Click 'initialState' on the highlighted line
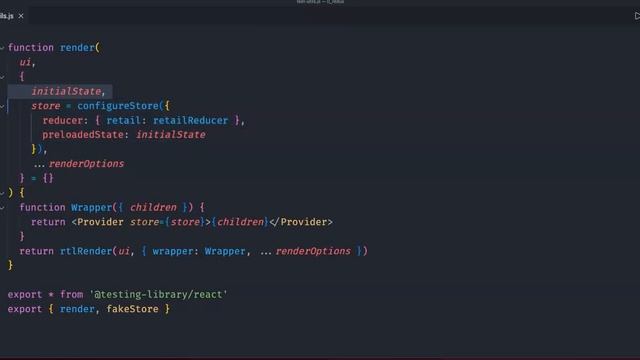The width and height of the screenshot is (640, 360). click(66, 91)
